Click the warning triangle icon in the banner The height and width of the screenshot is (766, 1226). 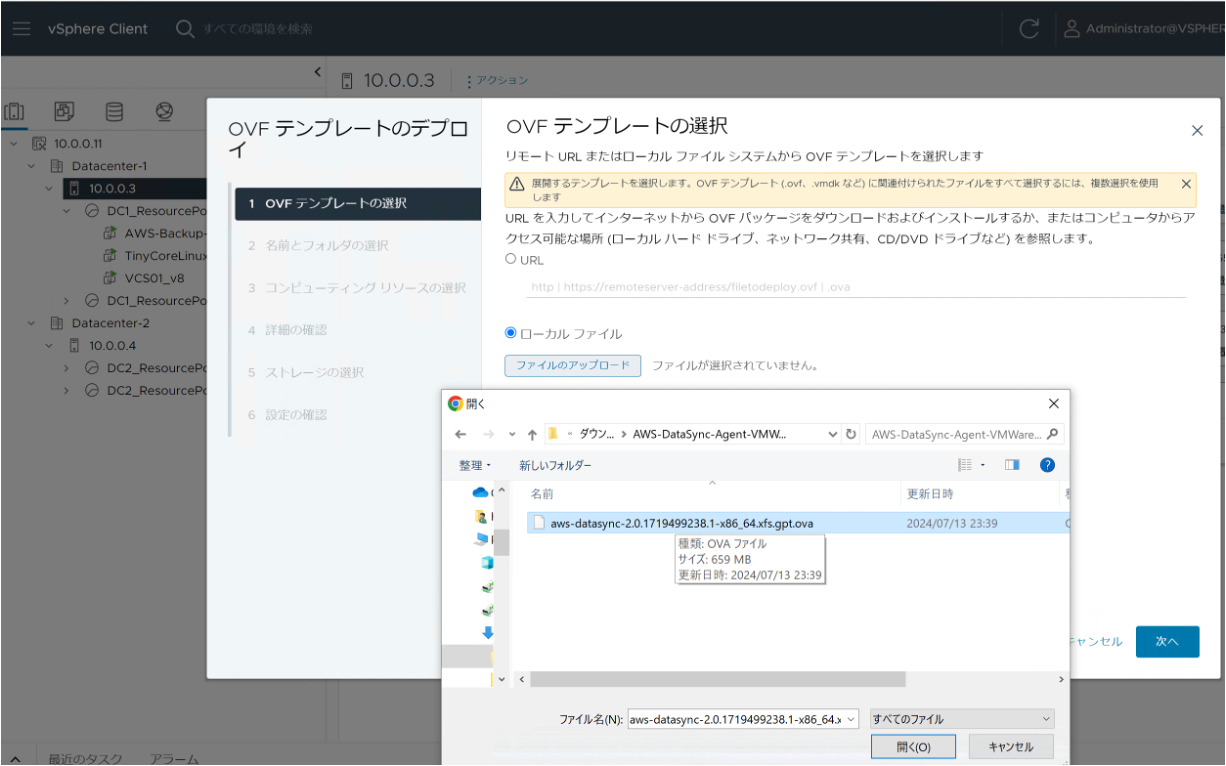[x=517, y=184]
